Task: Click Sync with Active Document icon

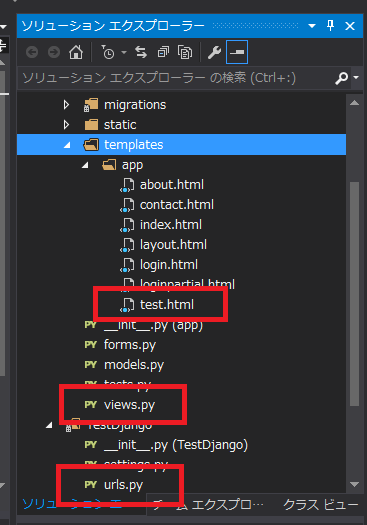Action: pos(141,52)
